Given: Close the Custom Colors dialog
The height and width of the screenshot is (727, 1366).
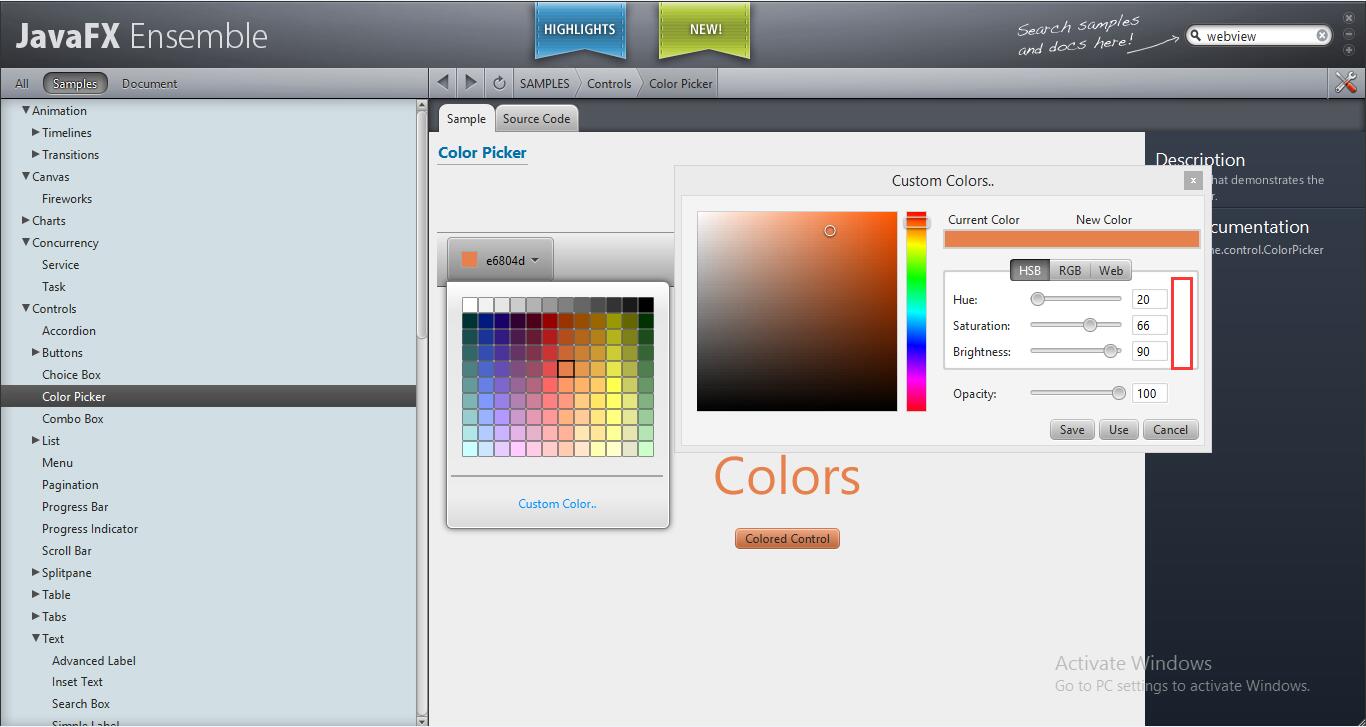Looking at the screenshot, I should (x=1192, y=180).
